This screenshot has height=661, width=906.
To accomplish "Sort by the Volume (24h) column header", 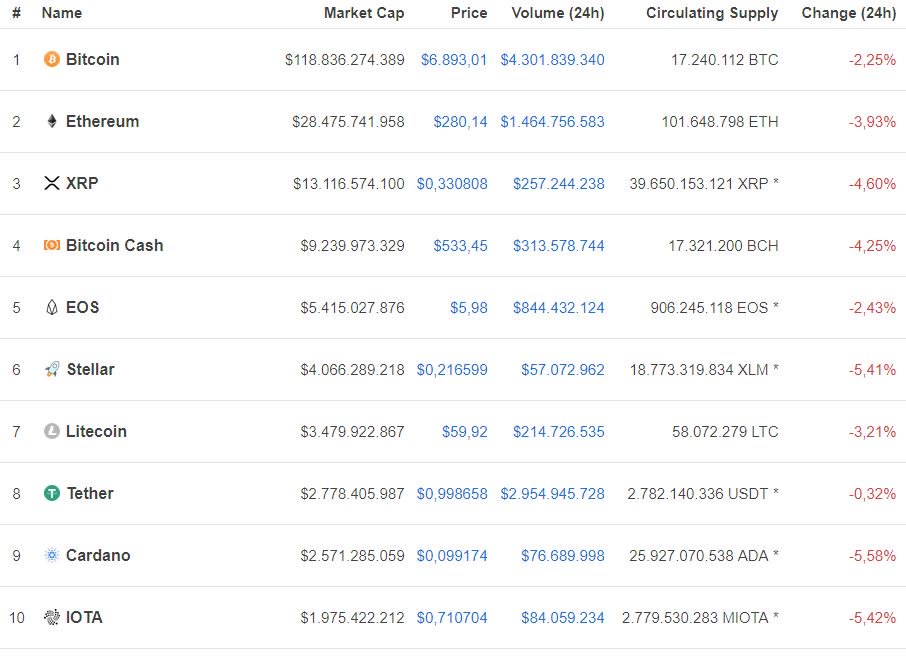I will click(x=558, y=13).
